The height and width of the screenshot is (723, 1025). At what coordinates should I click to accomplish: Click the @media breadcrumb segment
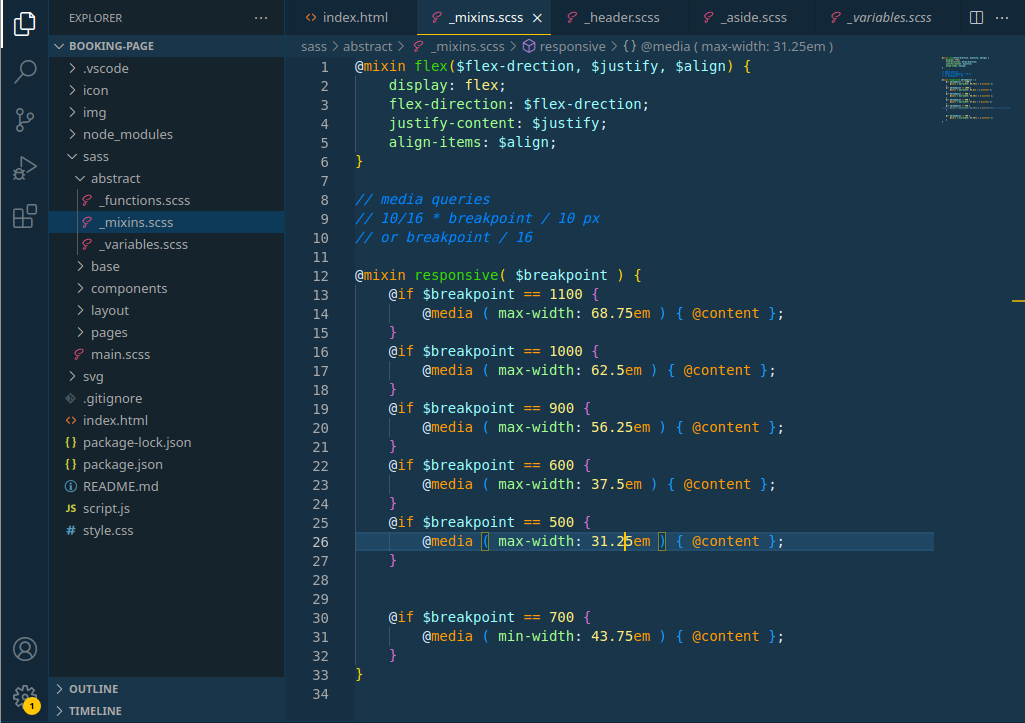[x=728, y=46]
